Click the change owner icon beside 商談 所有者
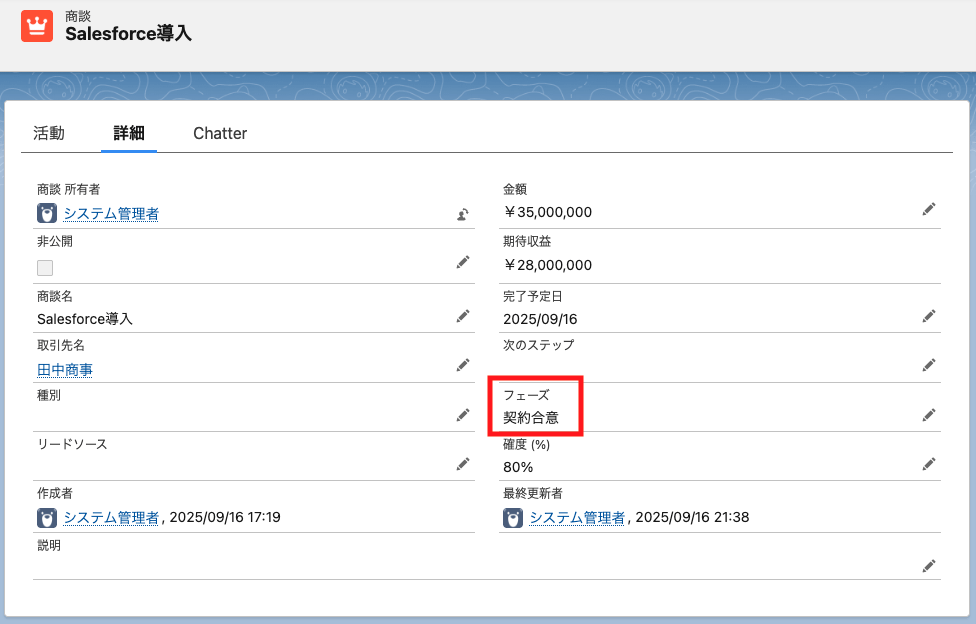 462,213
